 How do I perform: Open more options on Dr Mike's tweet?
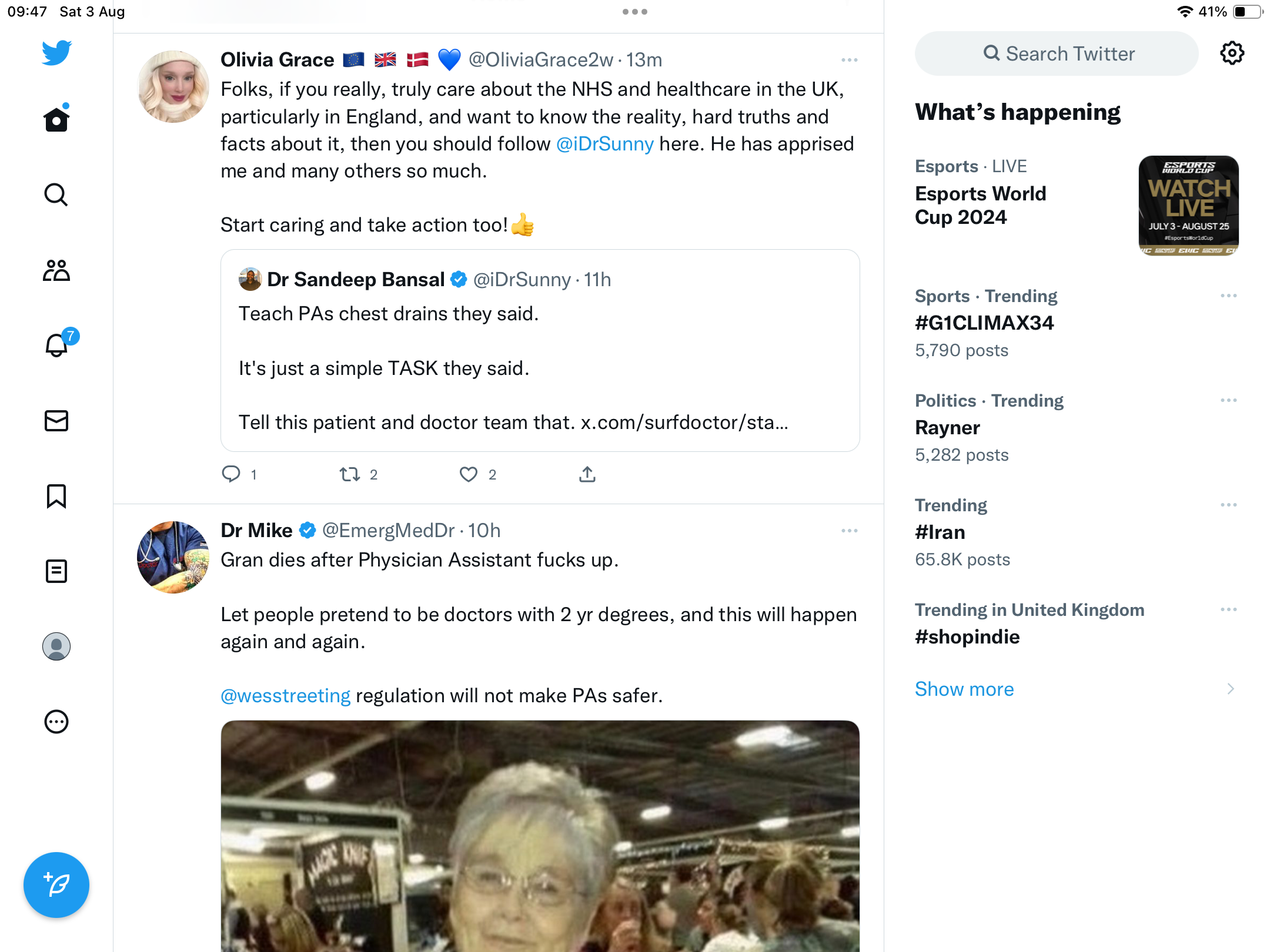point(850,531)
